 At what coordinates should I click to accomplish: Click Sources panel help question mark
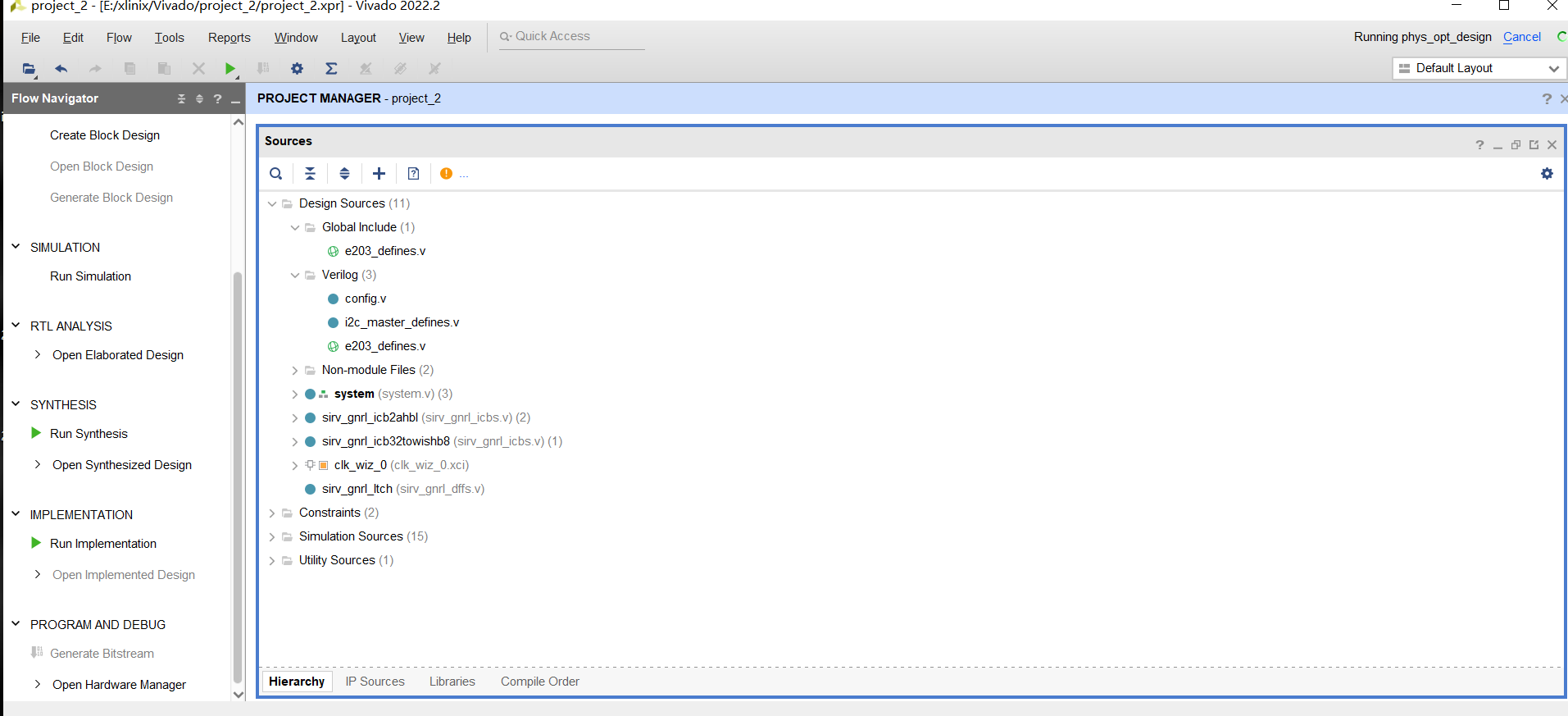[x=1479, y=145]
